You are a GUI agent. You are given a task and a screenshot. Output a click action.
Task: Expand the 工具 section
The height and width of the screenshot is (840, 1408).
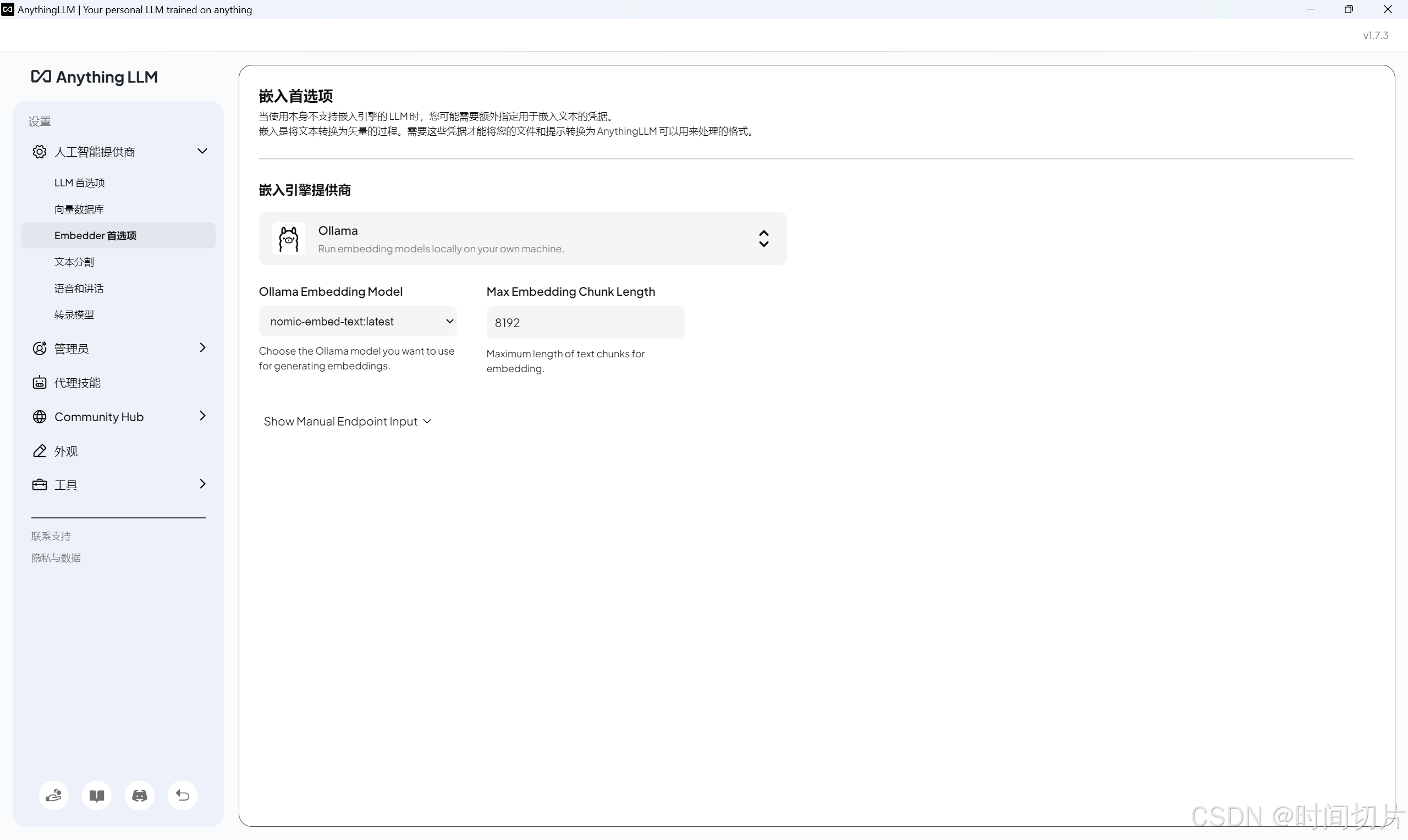(x=202, y=484)
